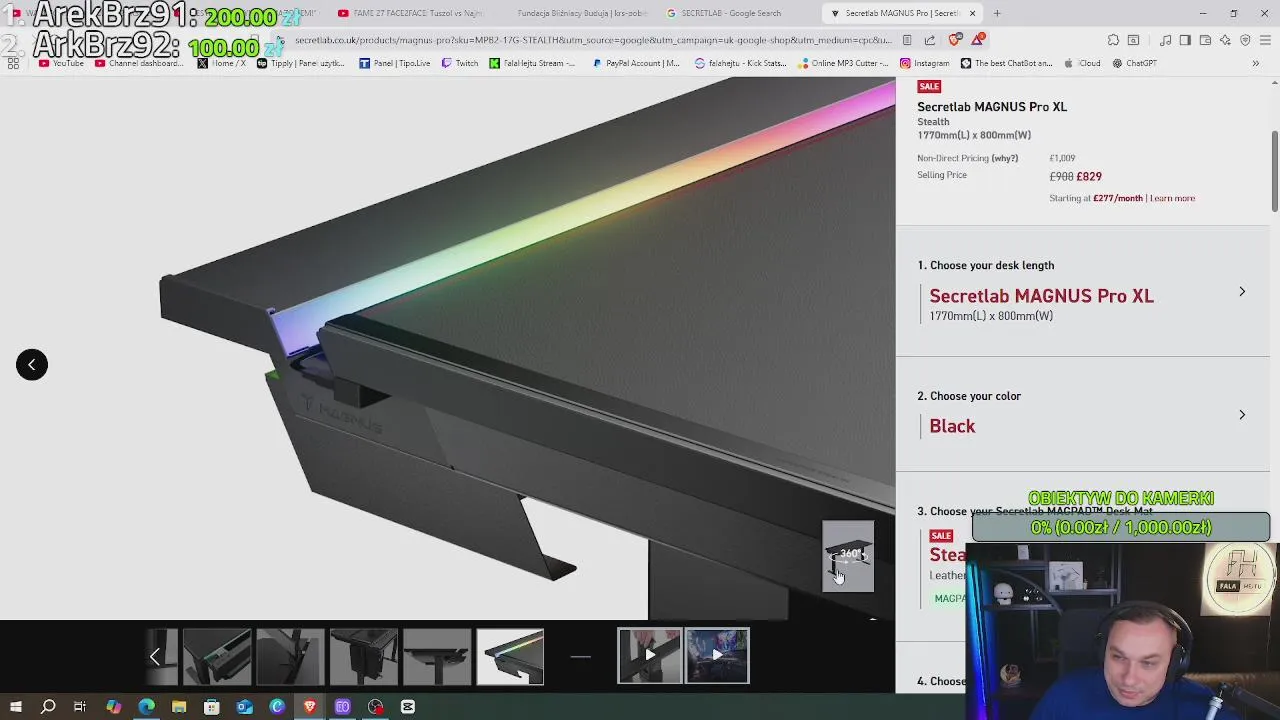Screen dimensions: 1280x720
Task: Click the address bar URL field
Action: pyautogui.click(x=592, y=40)
